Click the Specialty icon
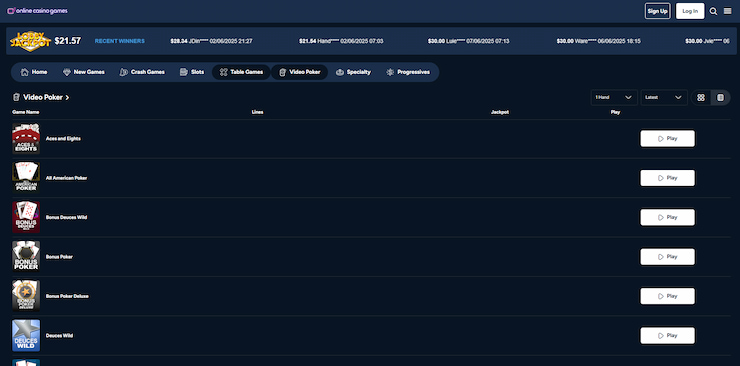 point(339,72)
